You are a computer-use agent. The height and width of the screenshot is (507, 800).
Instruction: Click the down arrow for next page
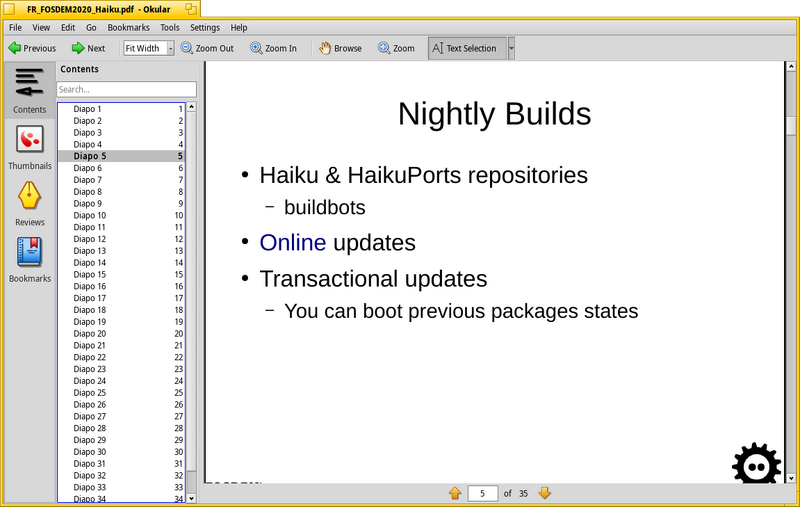point(545,493)
